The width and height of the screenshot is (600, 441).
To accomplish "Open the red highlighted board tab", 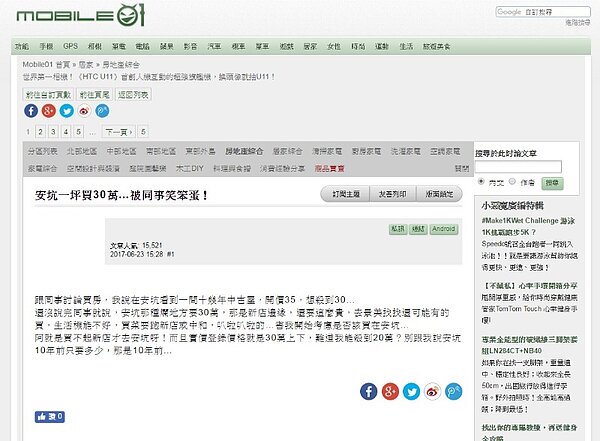I will (329, 168).
